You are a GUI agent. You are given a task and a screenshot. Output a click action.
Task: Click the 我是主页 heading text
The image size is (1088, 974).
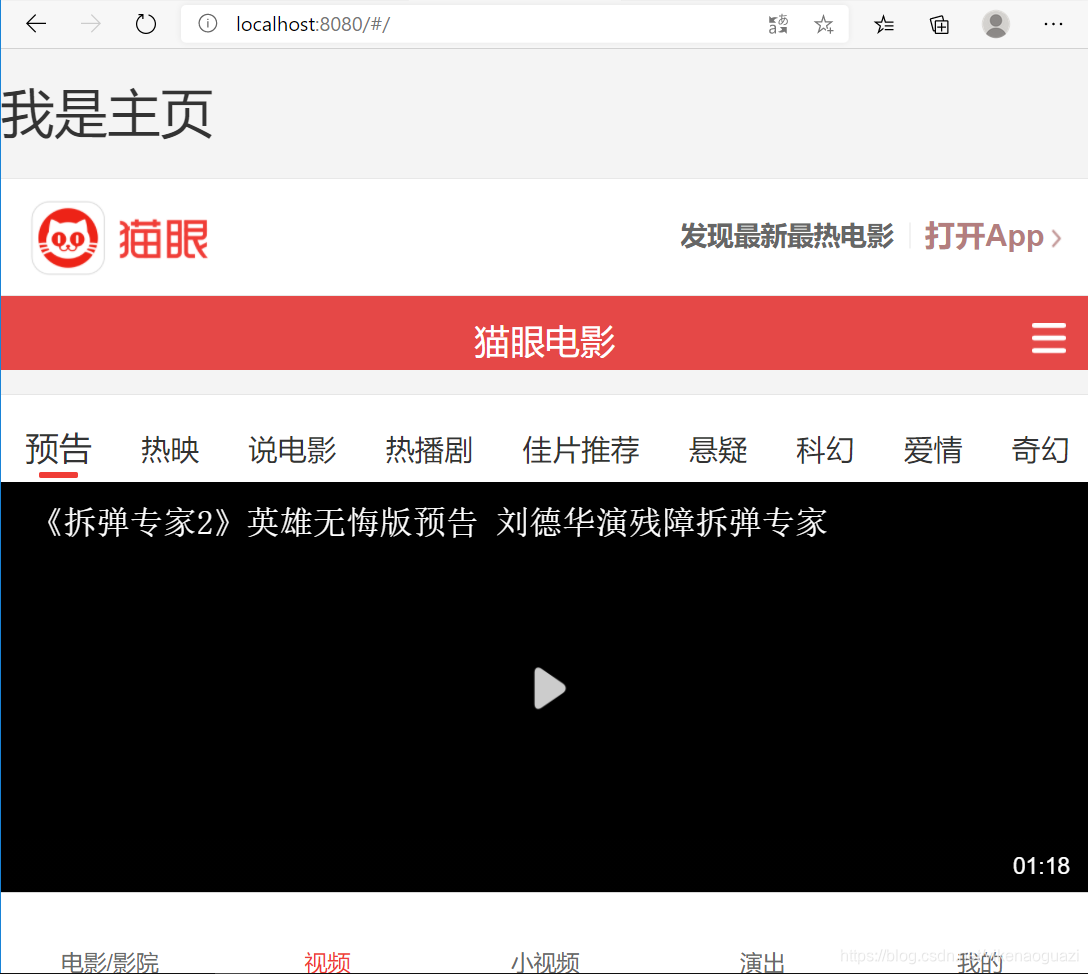[x=106, y=114]
